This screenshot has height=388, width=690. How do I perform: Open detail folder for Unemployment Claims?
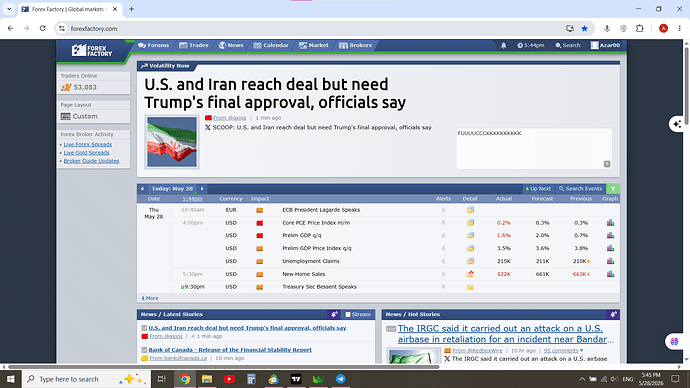pos(470,261)
